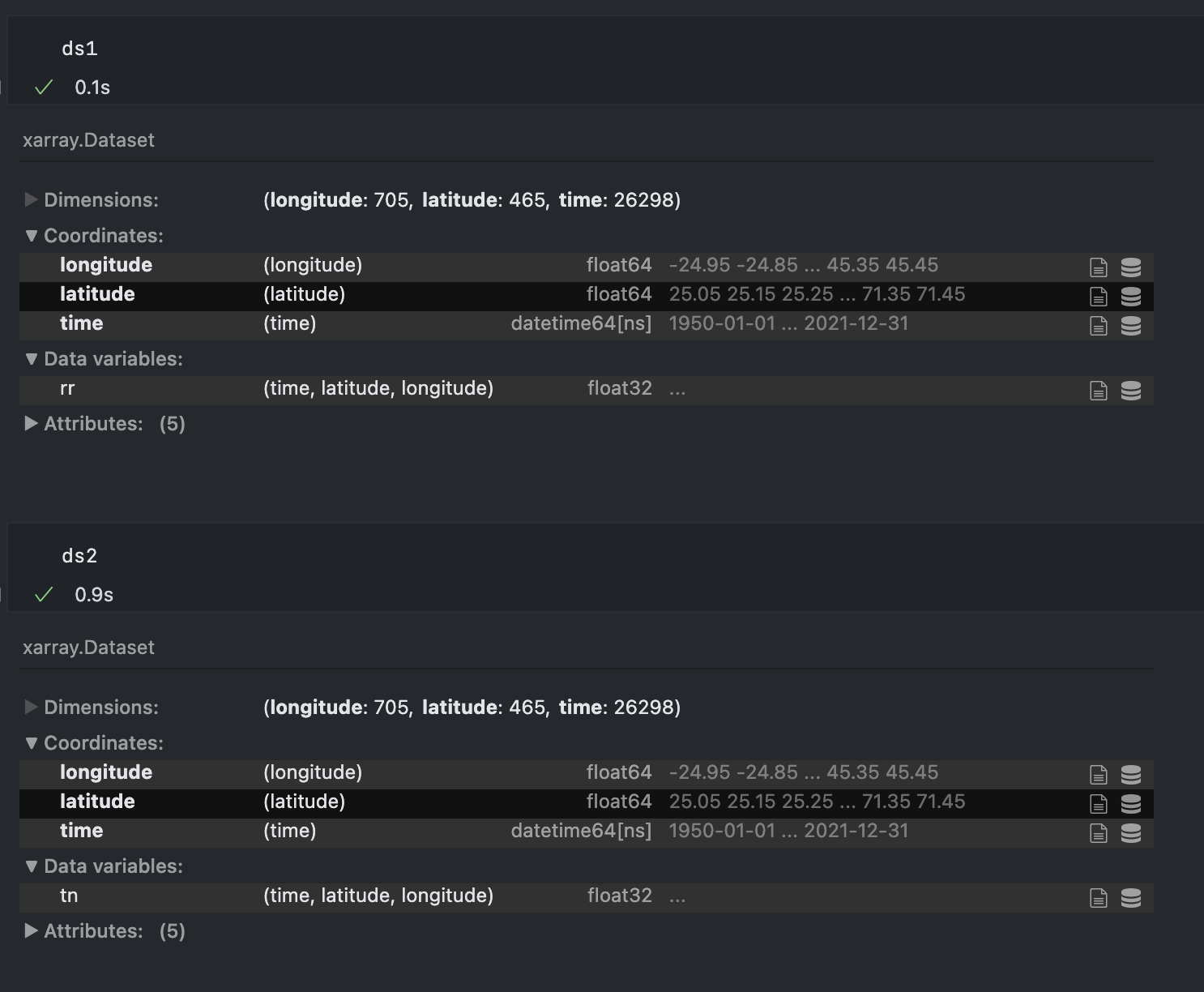Select the tn variable name
Screen dimensions: 1204x992
69,896
